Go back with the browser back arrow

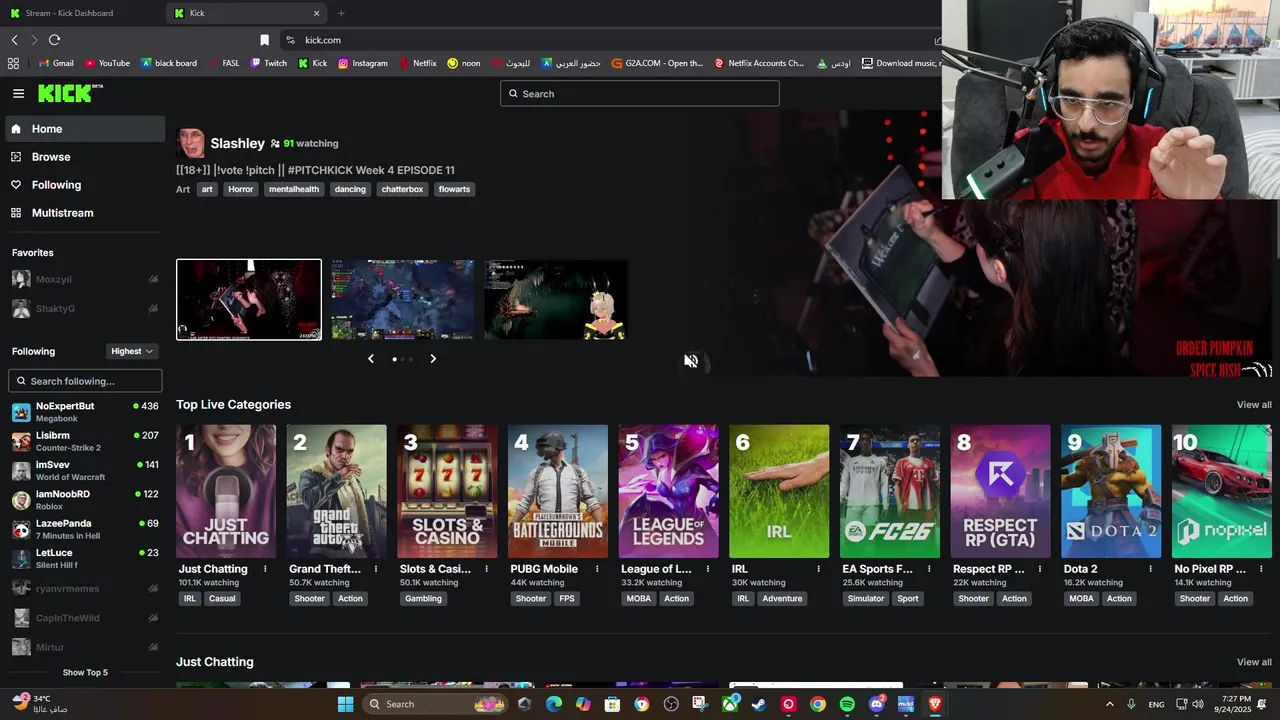(14, 40)
